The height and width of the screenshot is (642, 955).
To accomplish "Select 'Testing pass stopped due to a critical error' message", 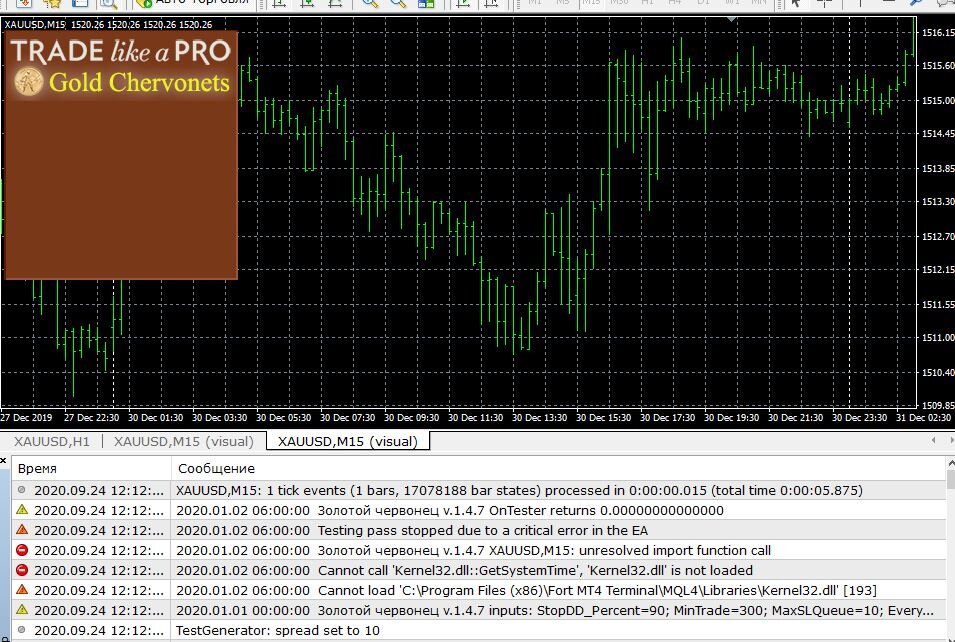I will coord(412,531).
